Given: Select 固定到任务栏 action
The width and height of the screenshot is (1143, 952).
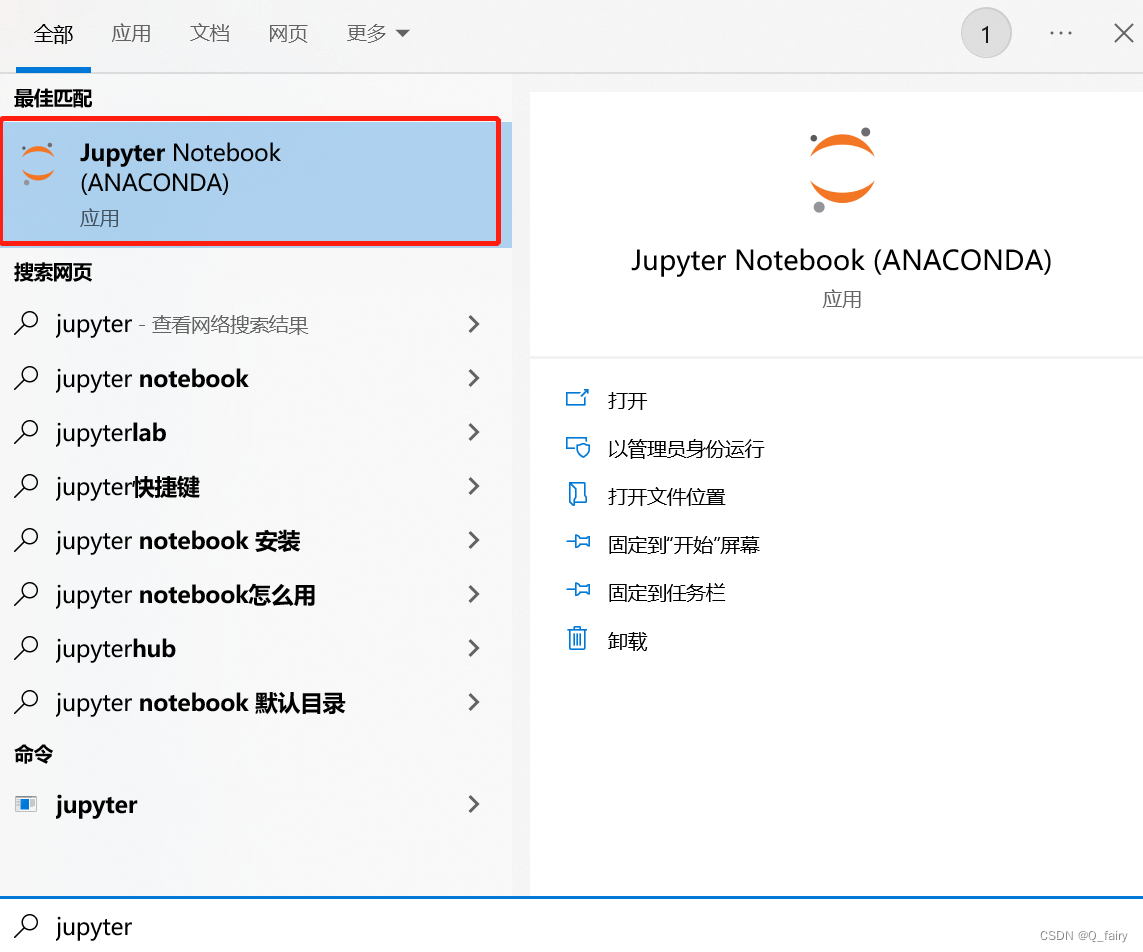Looking at the screenshot, I should click(667, 593).
